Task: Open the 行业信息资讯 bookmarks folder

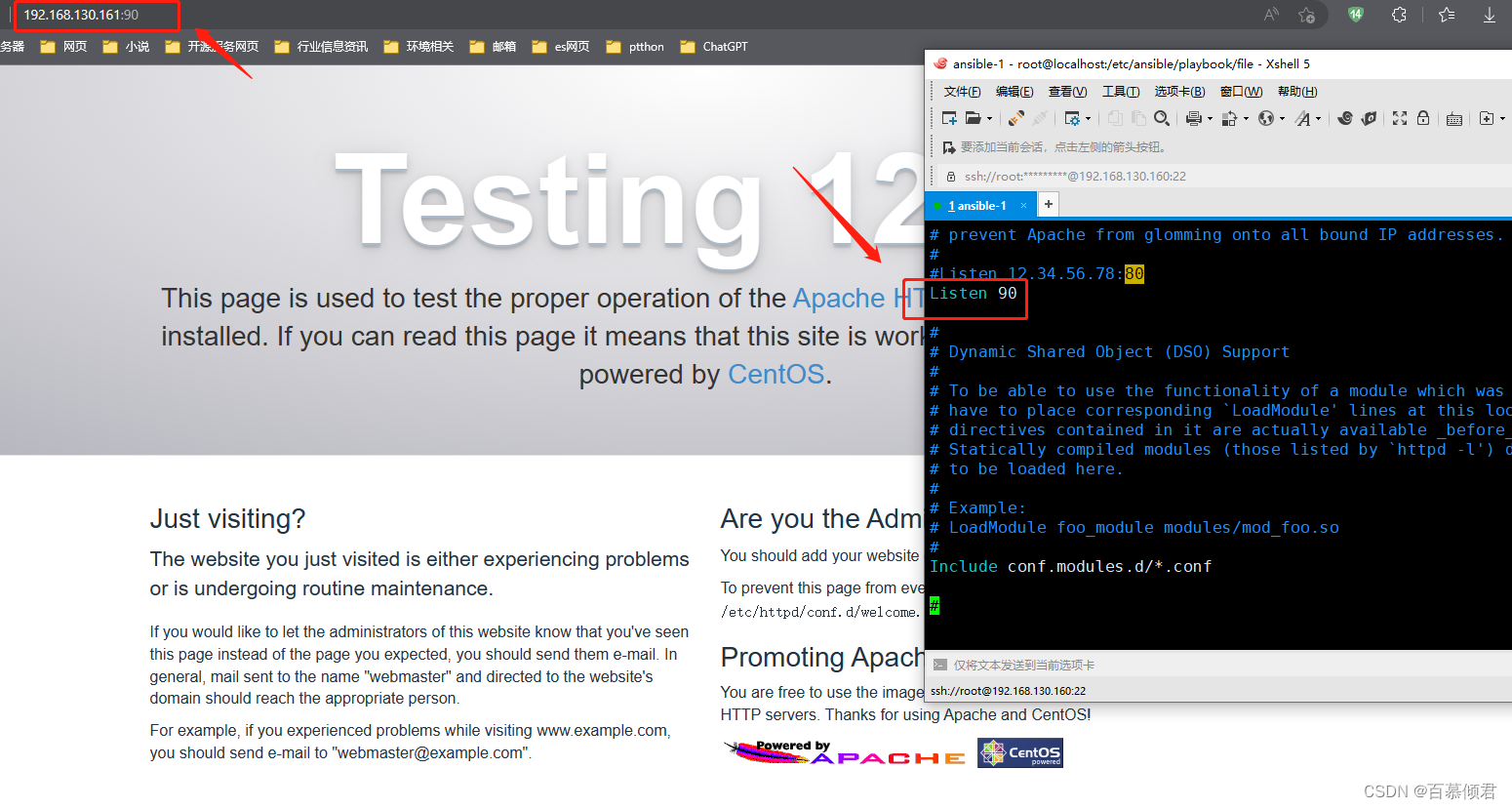Action: point(321,47)
